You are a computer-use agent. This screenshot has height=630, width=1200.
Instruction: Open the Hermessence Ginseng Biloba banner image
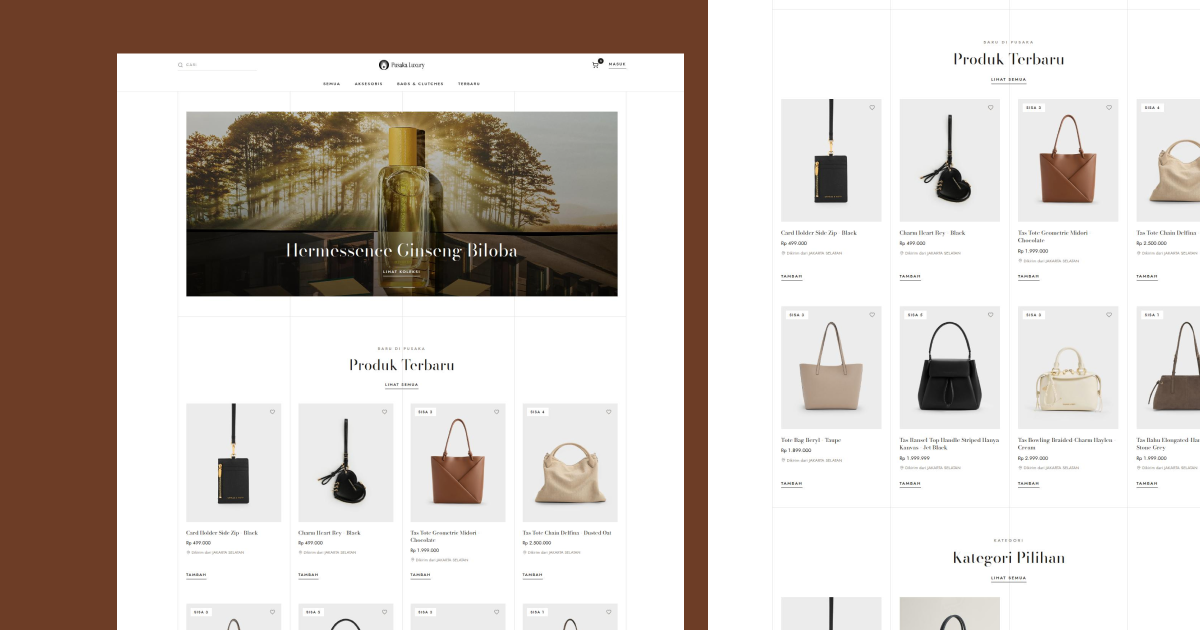402,204
